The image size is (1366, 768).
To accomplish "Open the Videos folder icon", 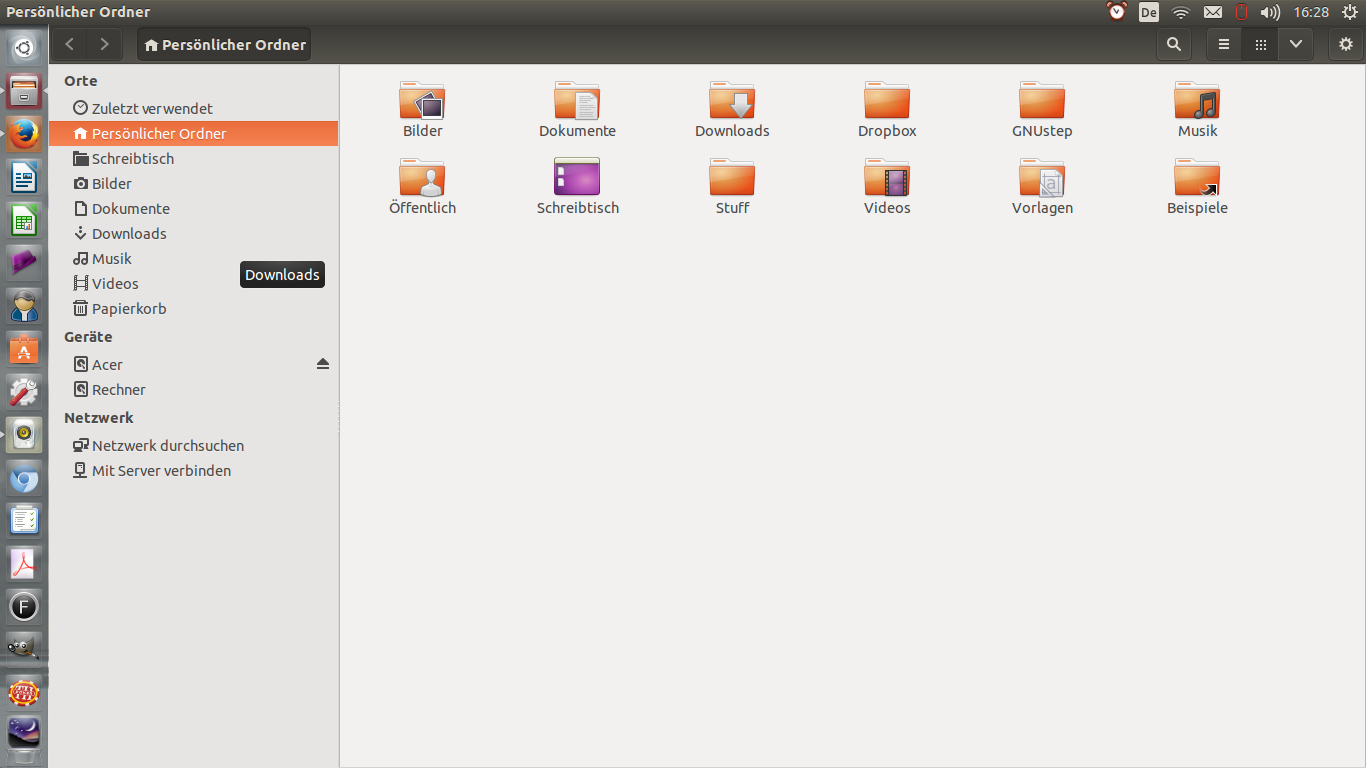I will (887, 179).
